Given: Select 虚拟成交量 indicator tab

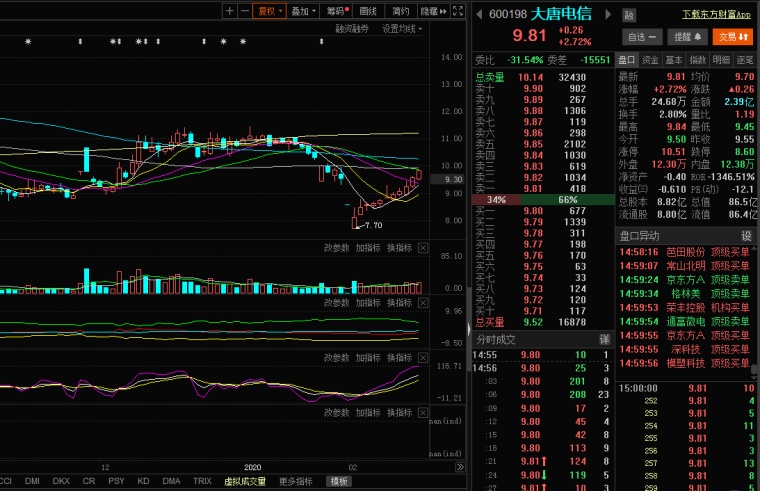Looking at the screenshot, I should (x=245, y=481).
